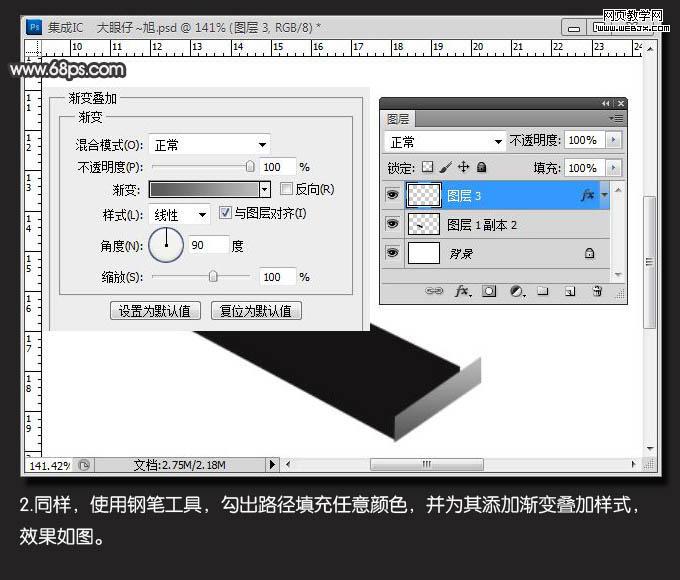Enable lock all padlock icon
680x580 pixels.
coord(481,167)
